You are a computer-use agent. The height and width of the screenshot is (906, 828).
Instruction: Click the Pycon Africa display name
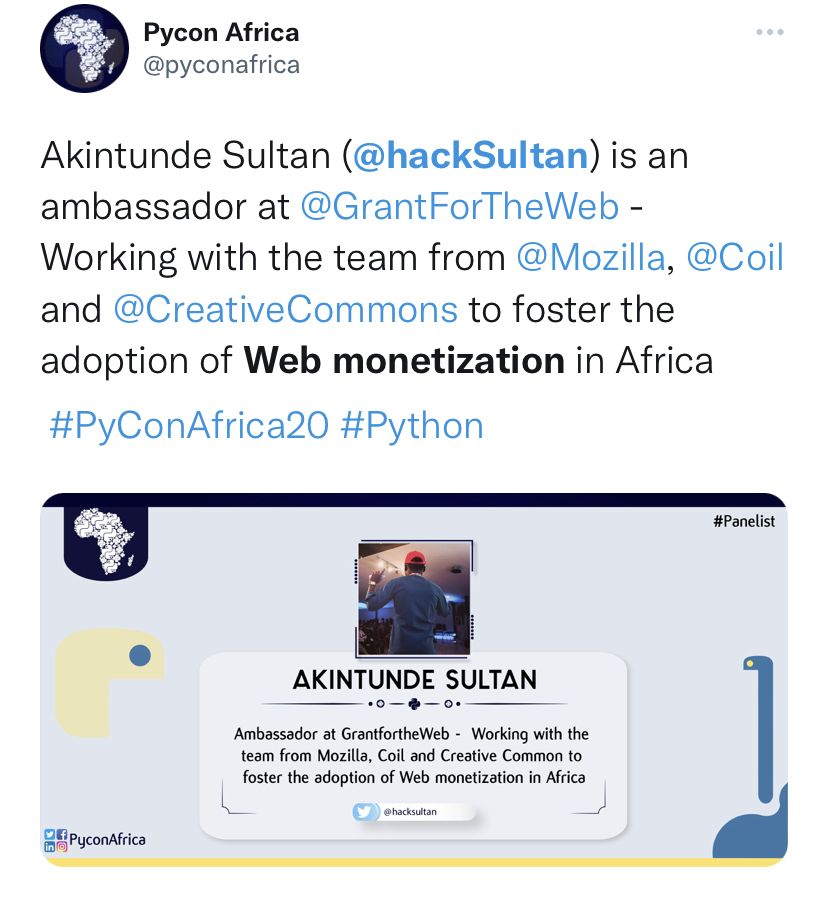221,32
